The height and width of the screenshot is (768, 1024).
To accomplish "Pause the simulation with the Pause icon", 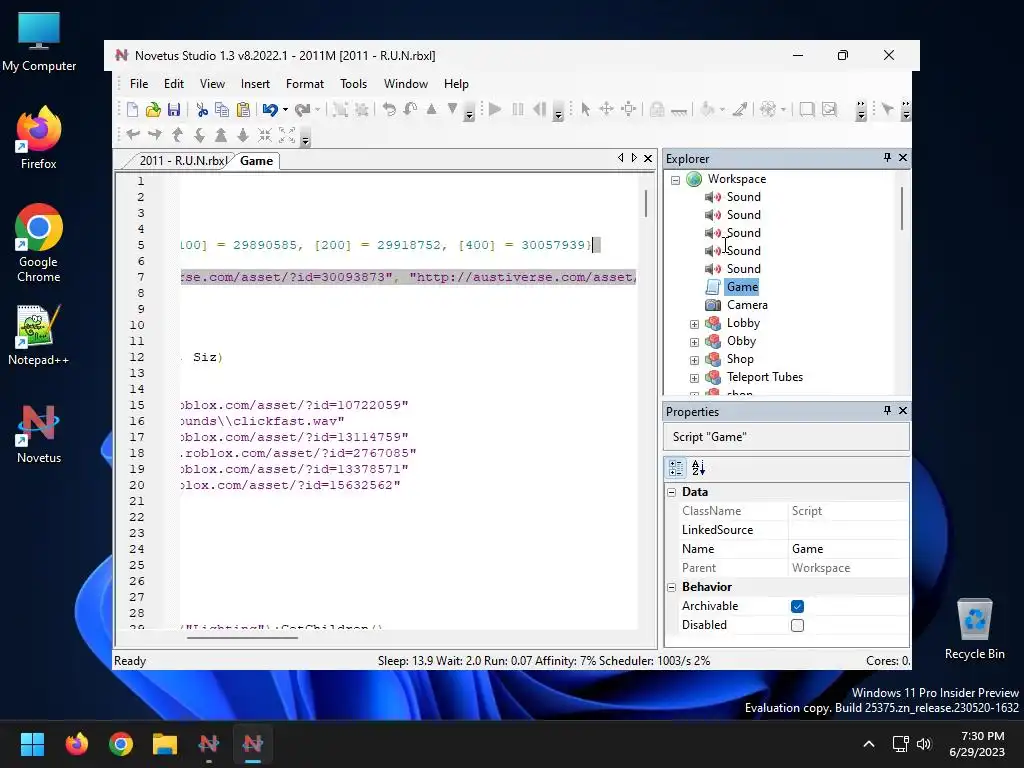I will [x=518, y=110].
